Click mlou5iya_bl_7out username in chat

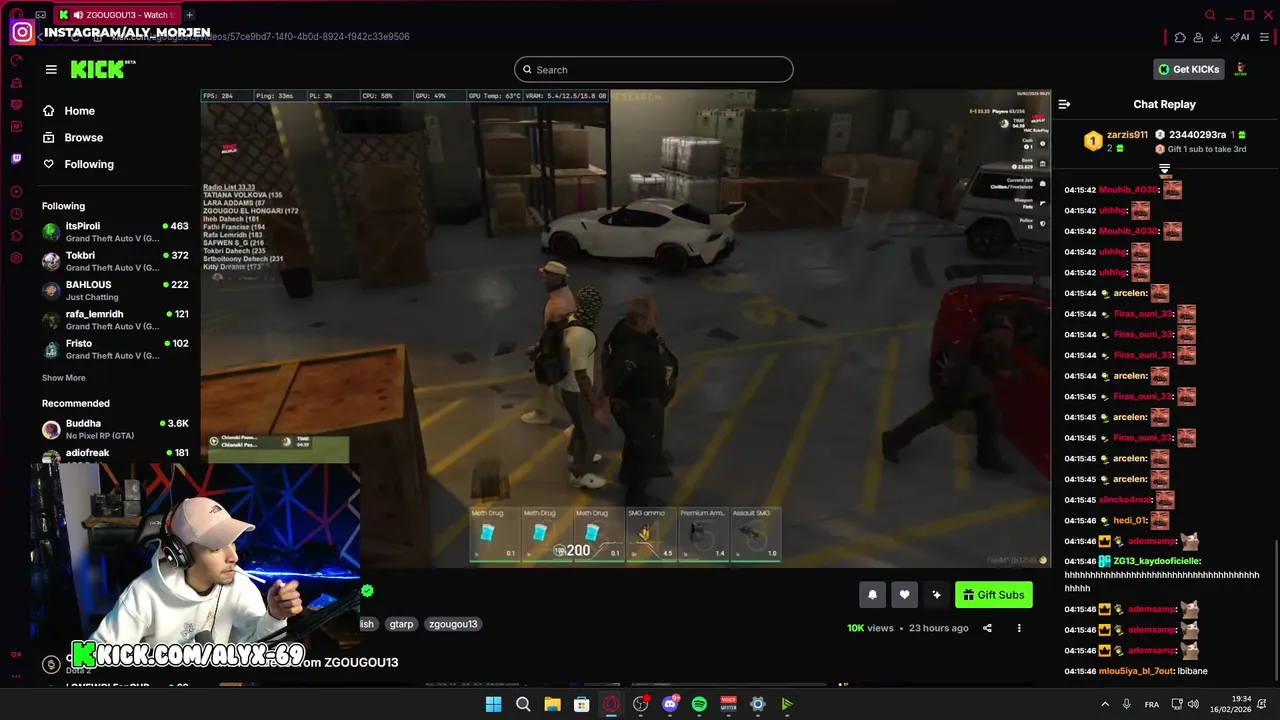point(1136,671)
